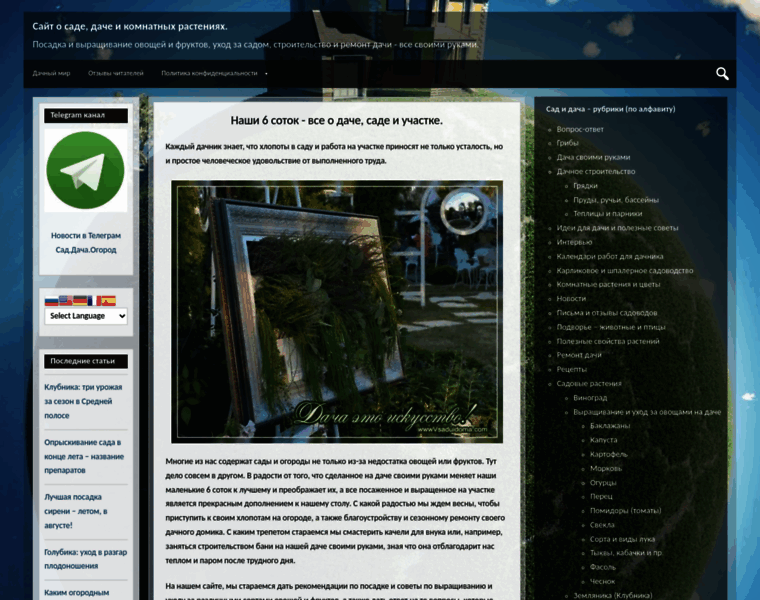This screenshot has height=600, width=760.
Task: Open the Опрыскивание сада article link
Action: [x=82, y=455]
